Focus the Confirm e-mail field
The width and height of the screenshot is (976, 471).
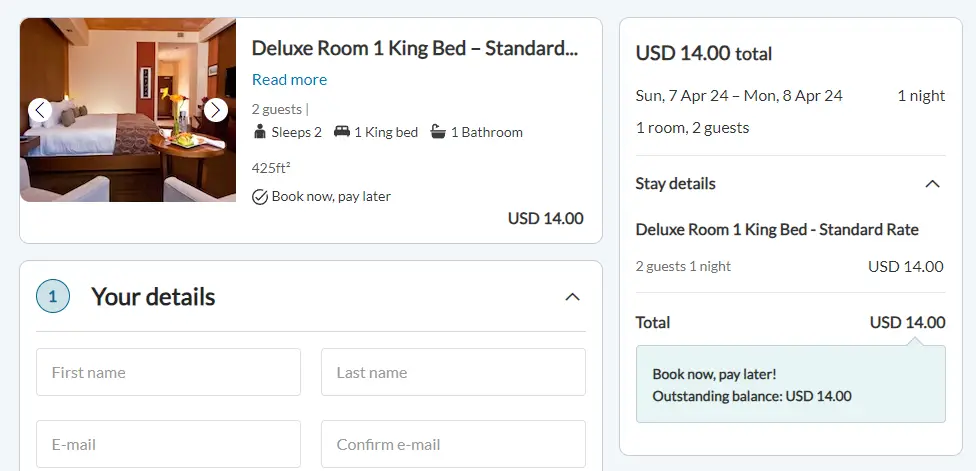coord(453,444)
